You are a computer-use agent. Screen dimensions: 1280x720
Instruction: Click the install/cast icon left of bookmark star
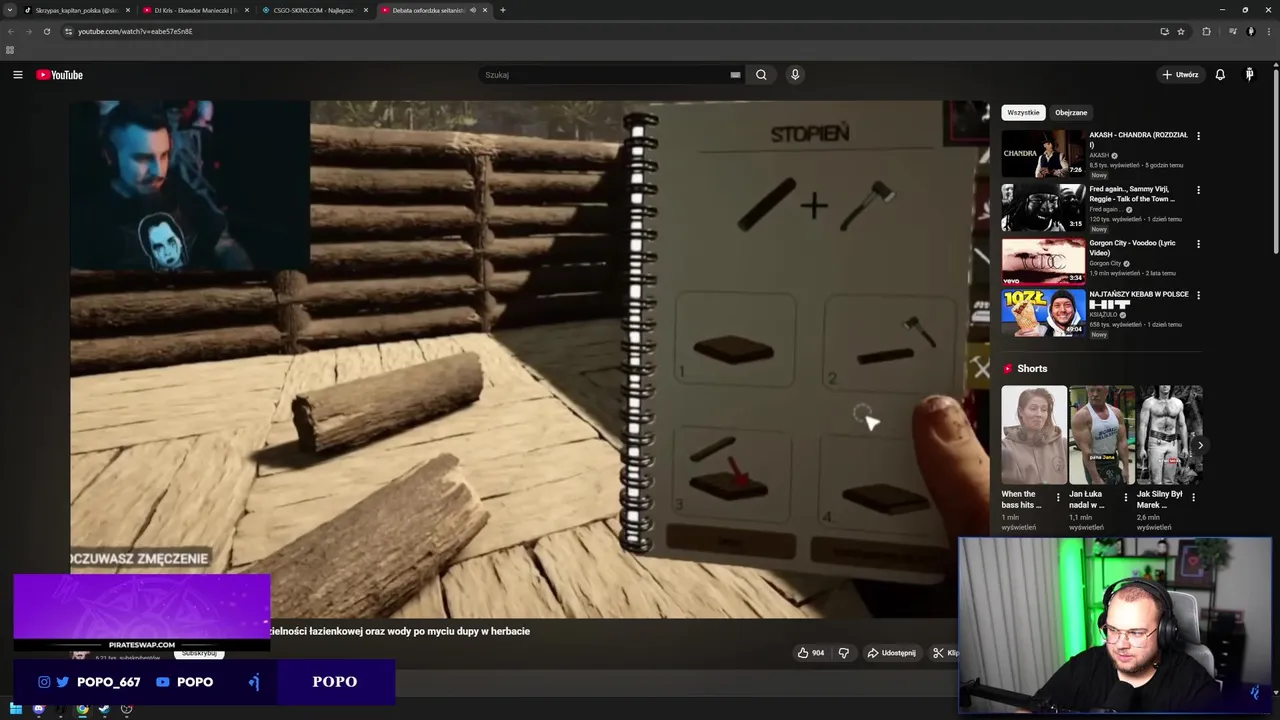click(1164, 31)
